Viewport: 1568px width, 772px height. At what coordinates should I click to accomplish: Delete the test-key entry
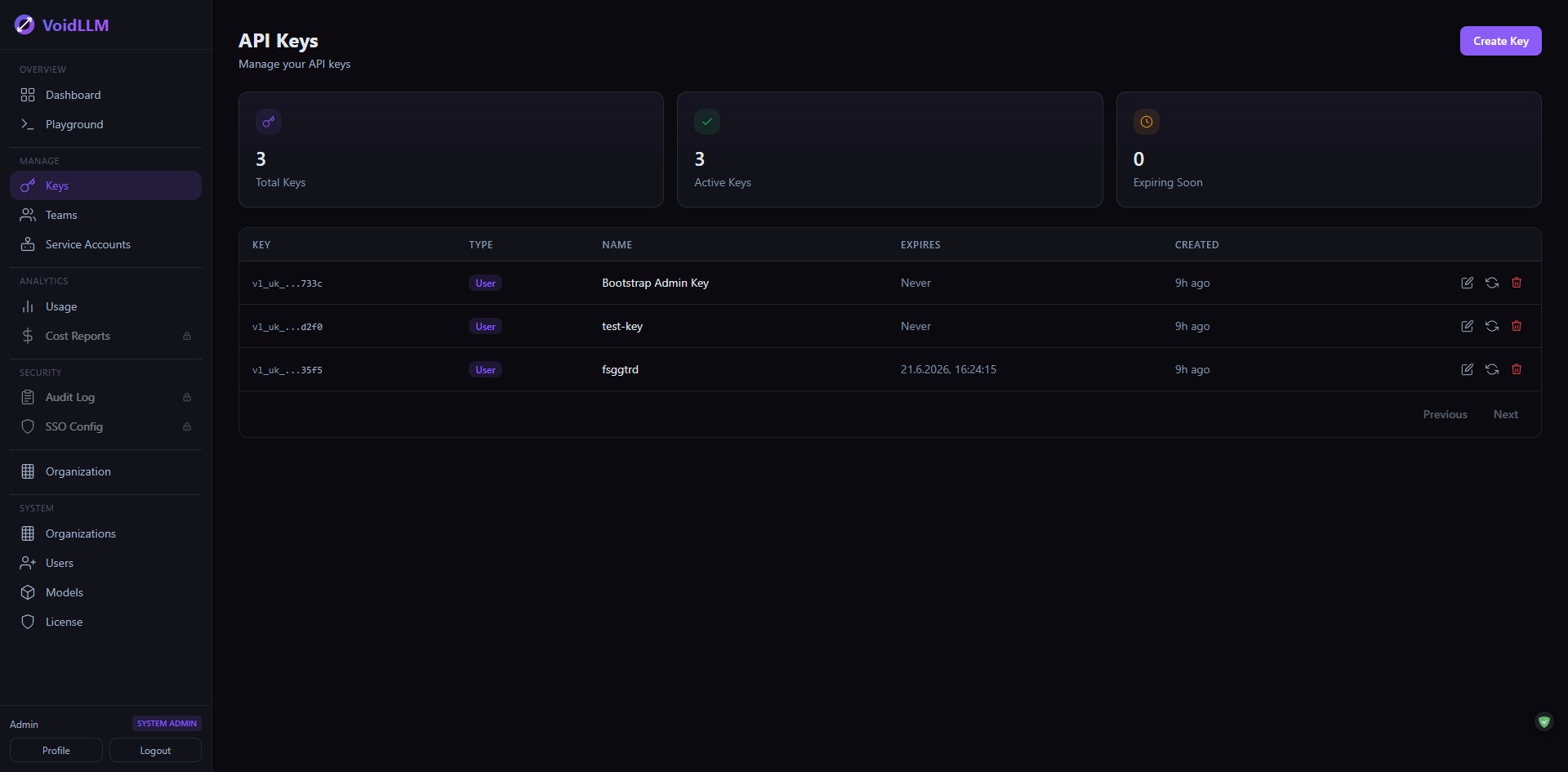1517,326
